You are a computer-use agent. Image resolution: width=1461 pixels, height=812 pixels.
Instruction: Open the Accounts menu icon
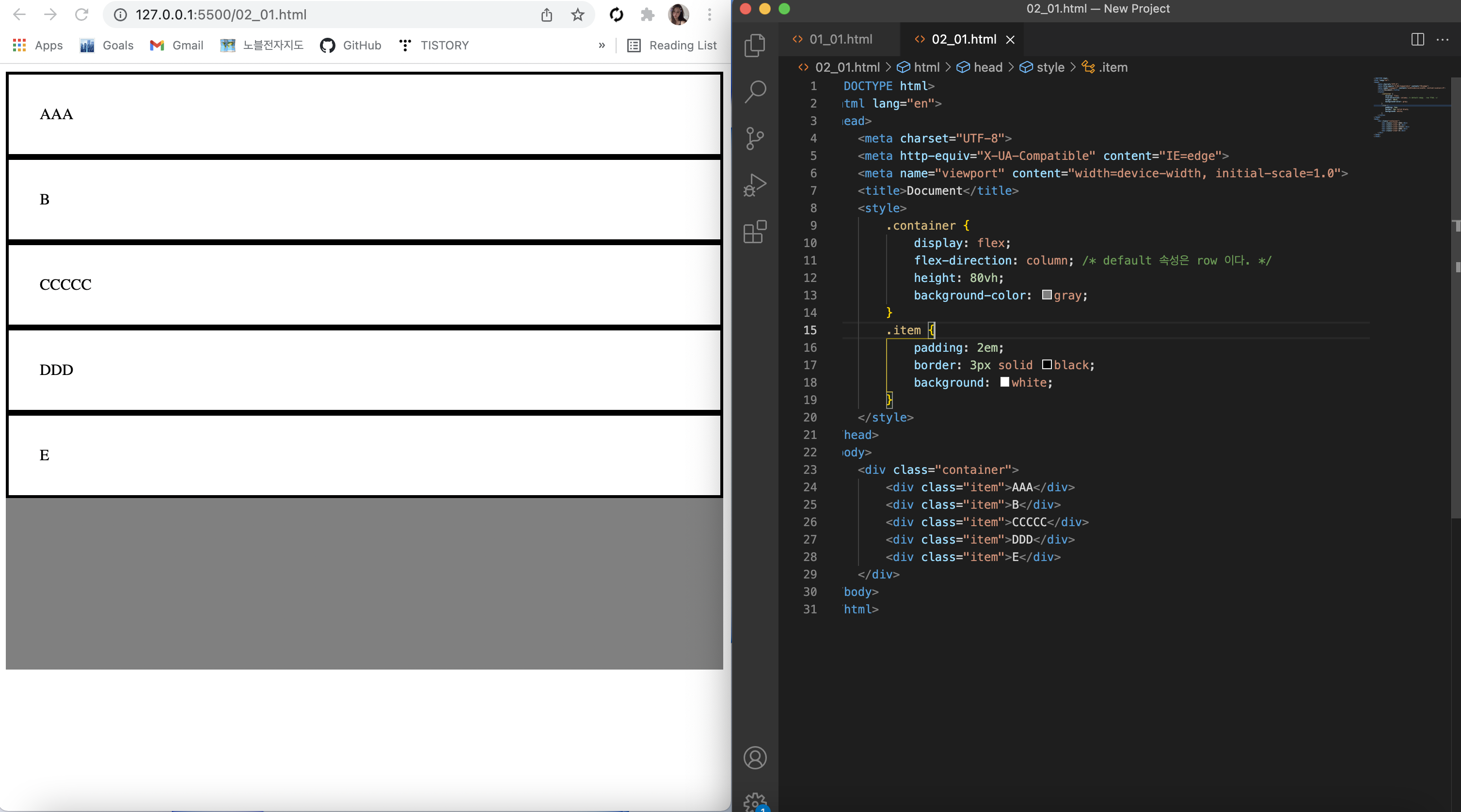pos(755,758)
